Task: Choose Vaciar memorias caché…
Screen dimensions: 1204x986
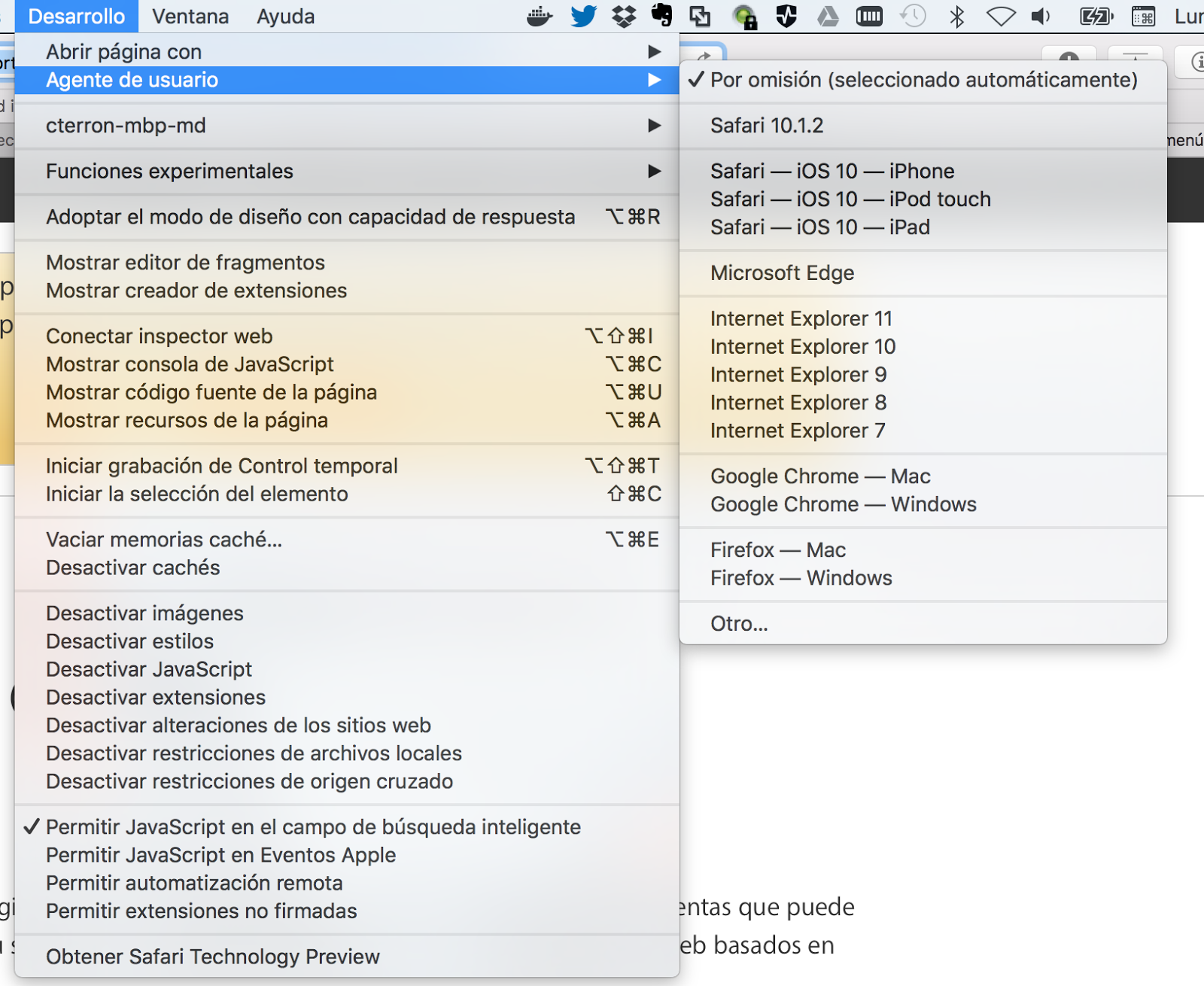Action: tap(347, 540)
